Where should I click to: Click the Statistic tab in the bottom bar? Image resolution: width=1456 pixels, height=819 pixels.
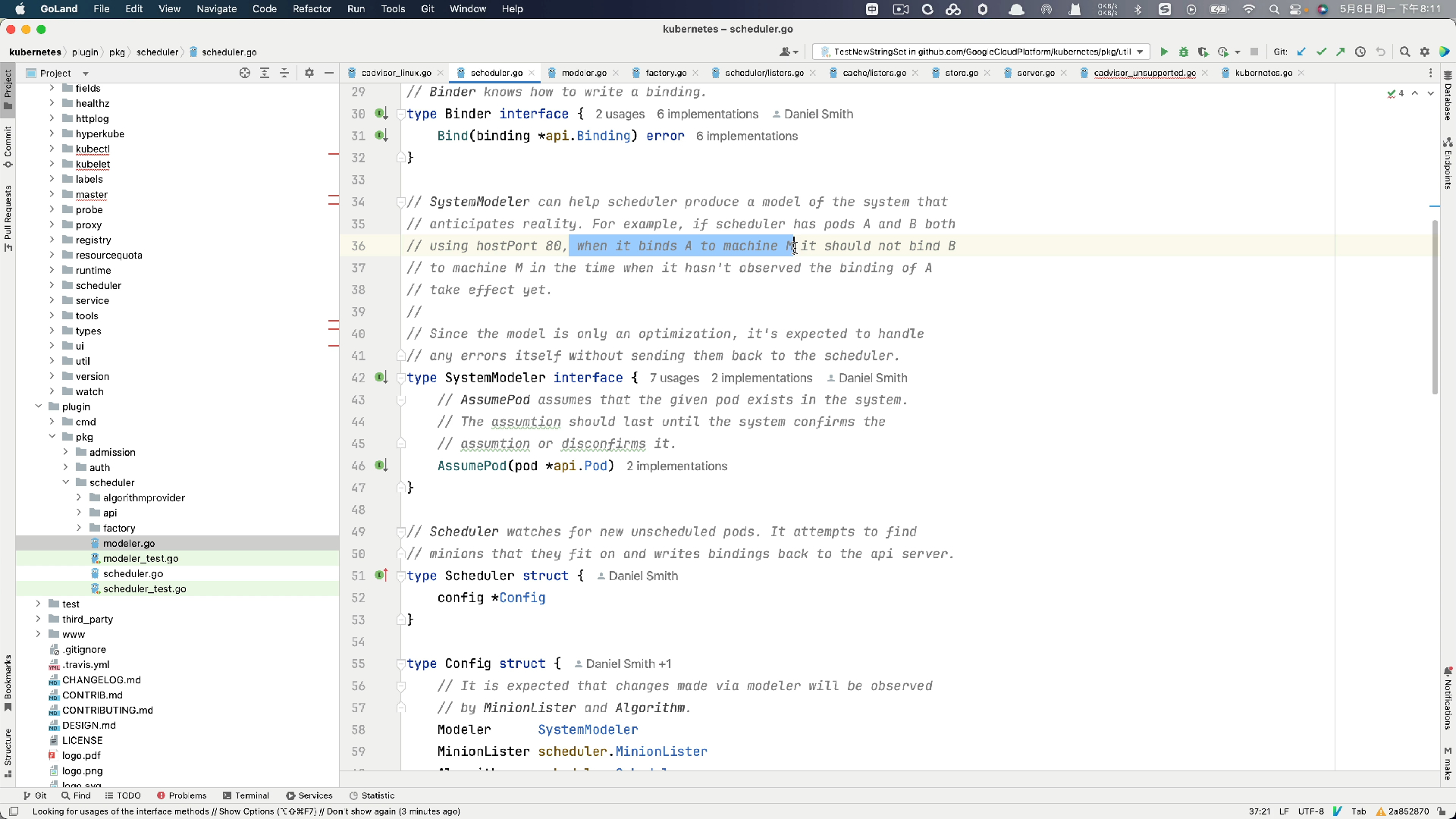tap(379, 795)
